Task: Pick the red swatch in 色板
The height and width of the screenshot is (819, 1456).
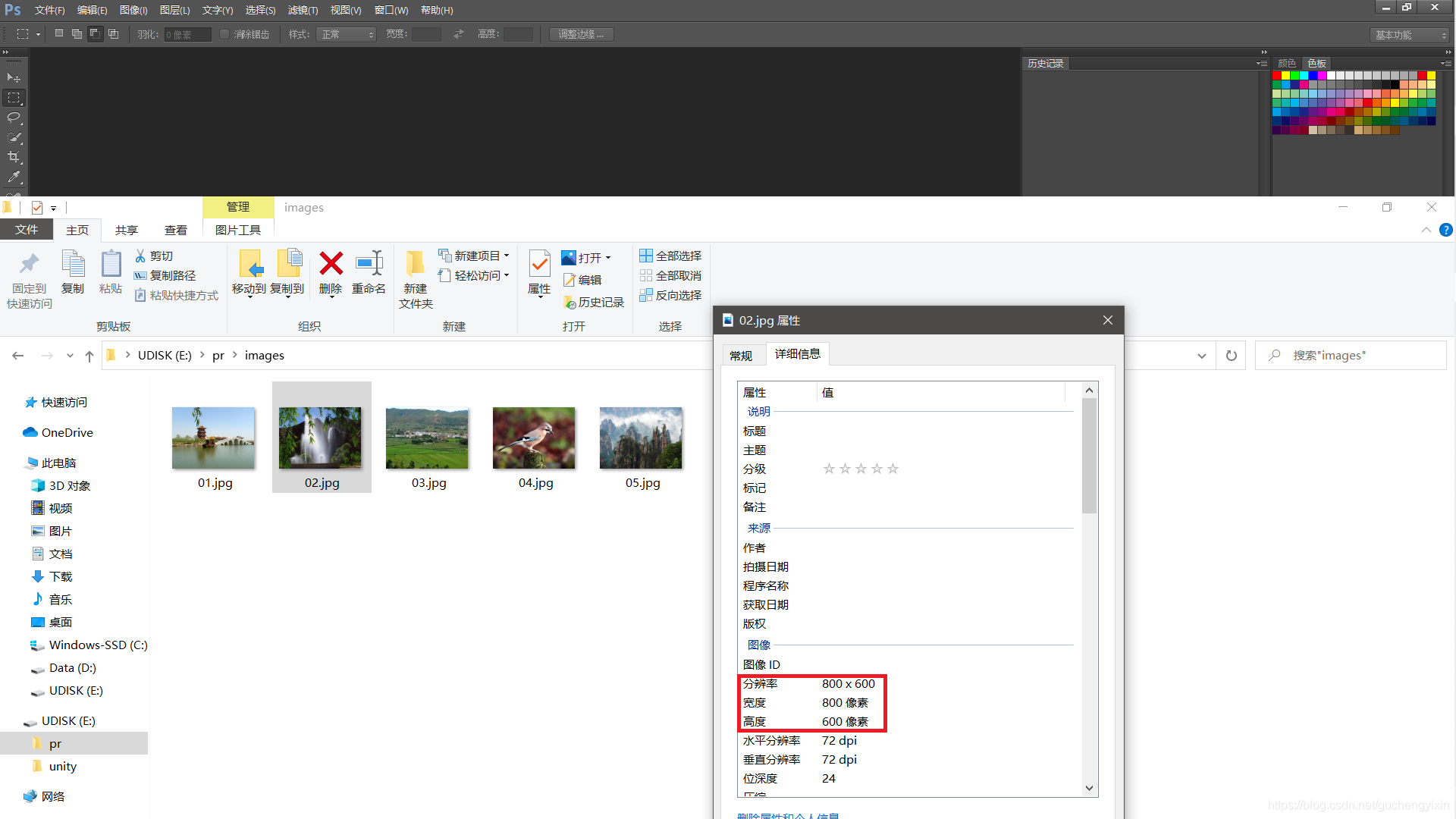Action: coord(1277,76)
